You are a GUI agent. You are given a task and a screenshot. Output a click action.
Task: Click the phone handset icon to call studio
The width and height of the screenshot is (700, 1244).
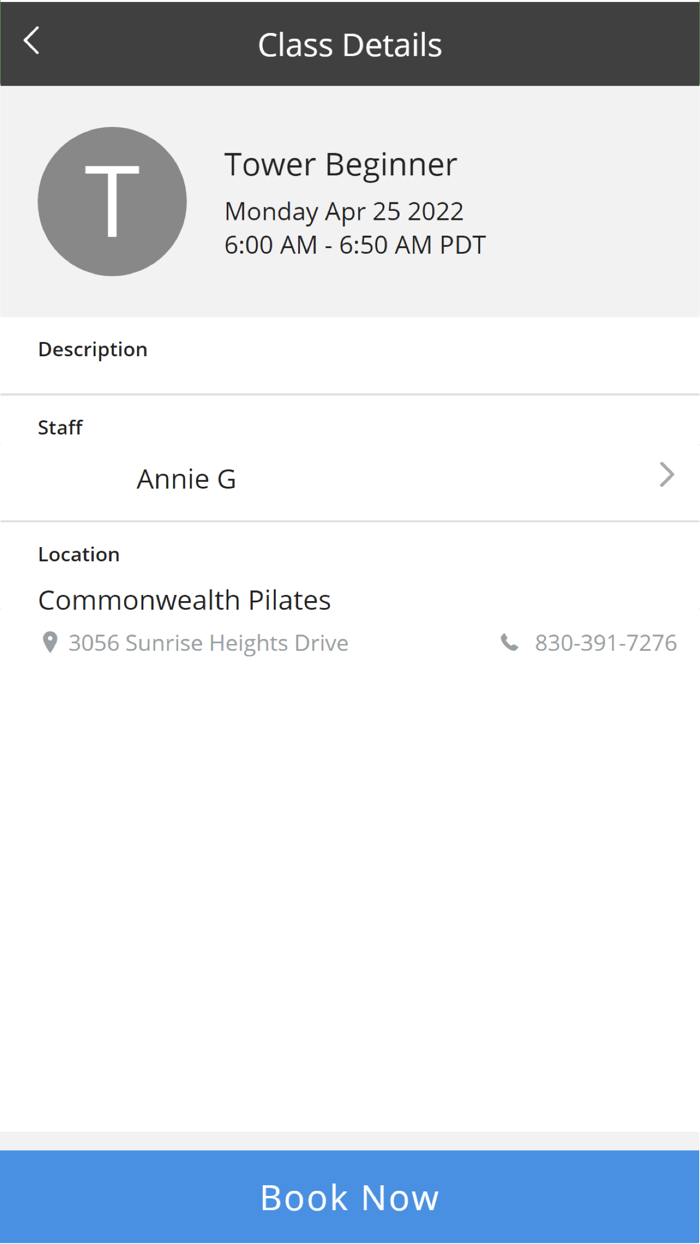[510, 641]
